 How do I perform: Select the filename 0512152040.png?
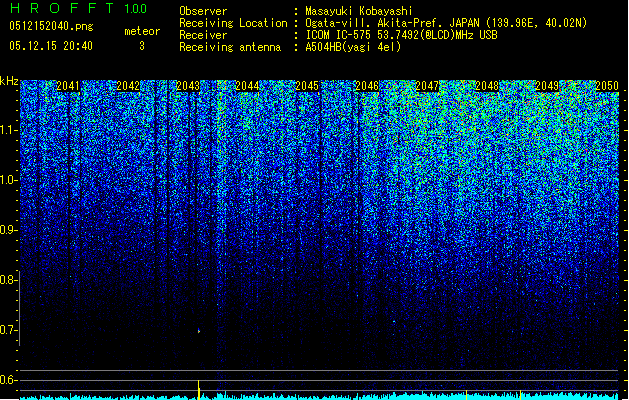pos(51,26)
